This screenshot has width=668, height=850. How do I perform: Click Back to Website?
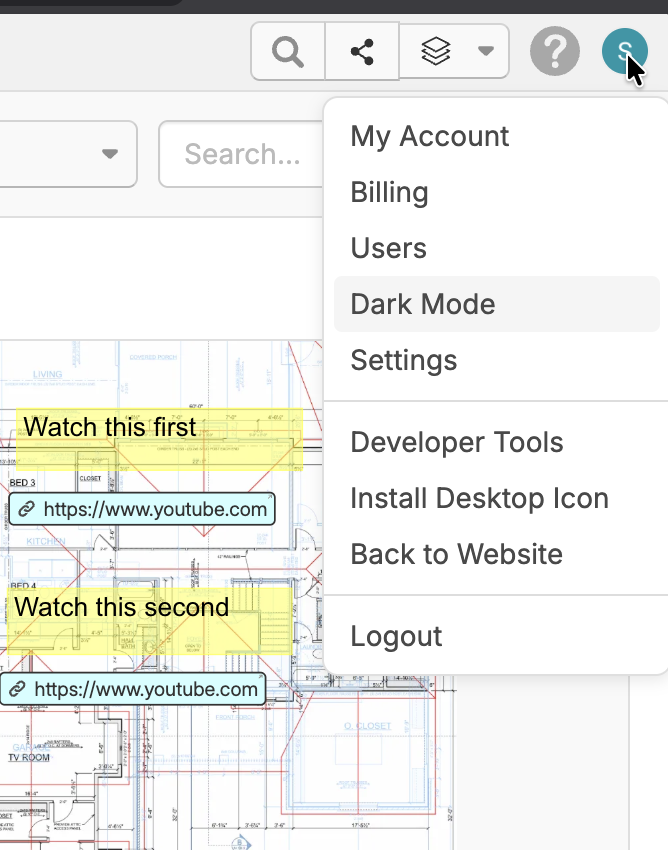click(x=456, y=555)
